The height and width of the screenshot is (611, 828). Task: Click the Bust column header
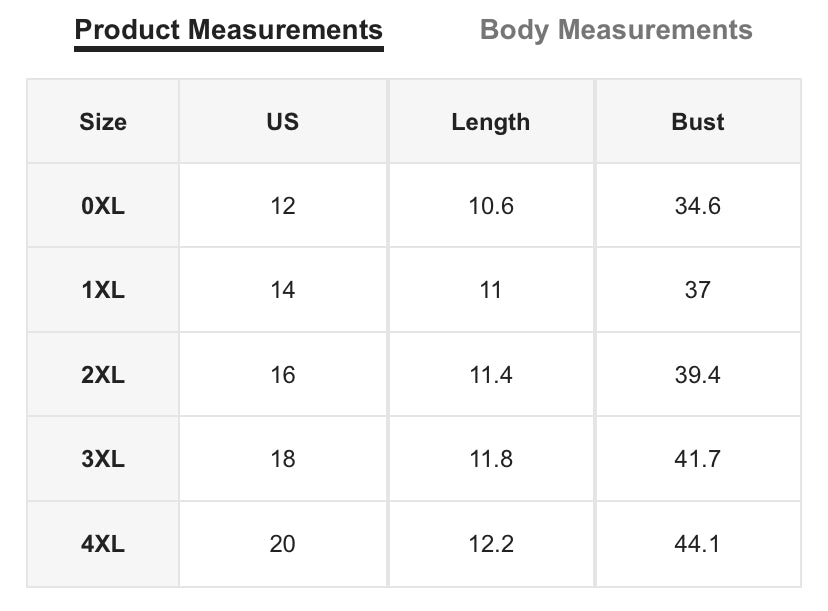[x=698, y=121]
